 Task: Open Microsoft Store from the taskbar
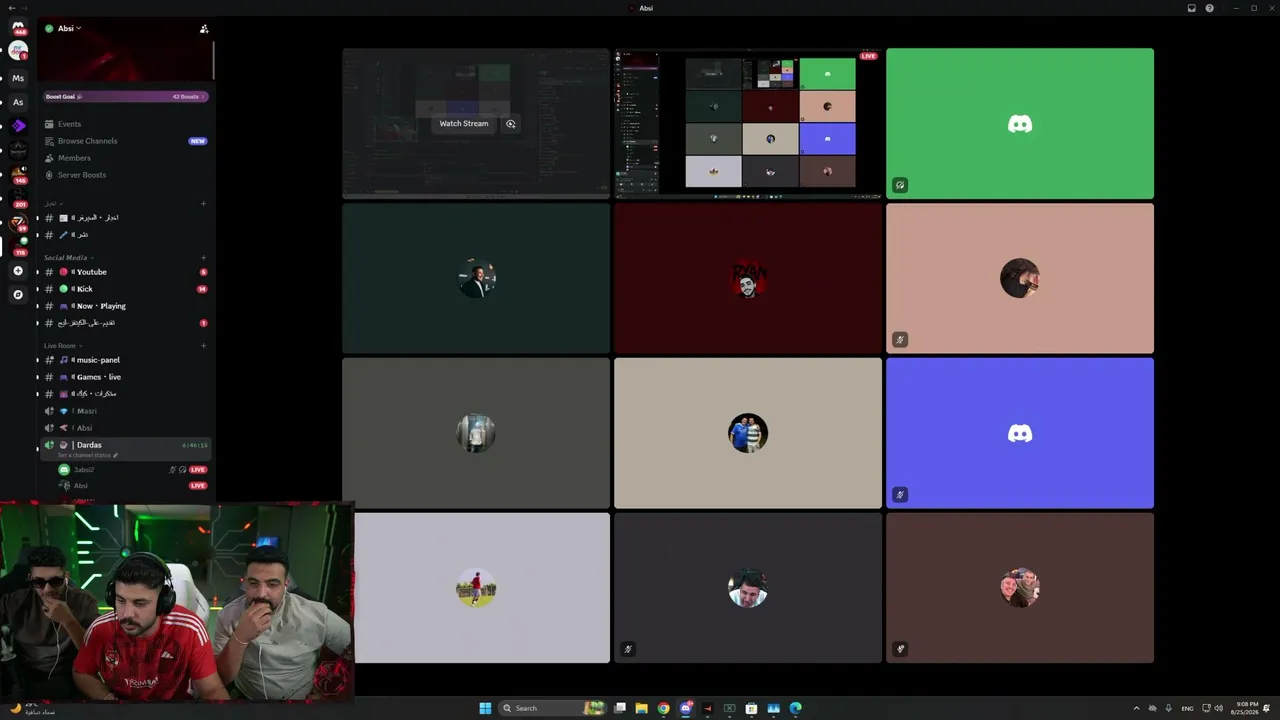tap(751, 708)
